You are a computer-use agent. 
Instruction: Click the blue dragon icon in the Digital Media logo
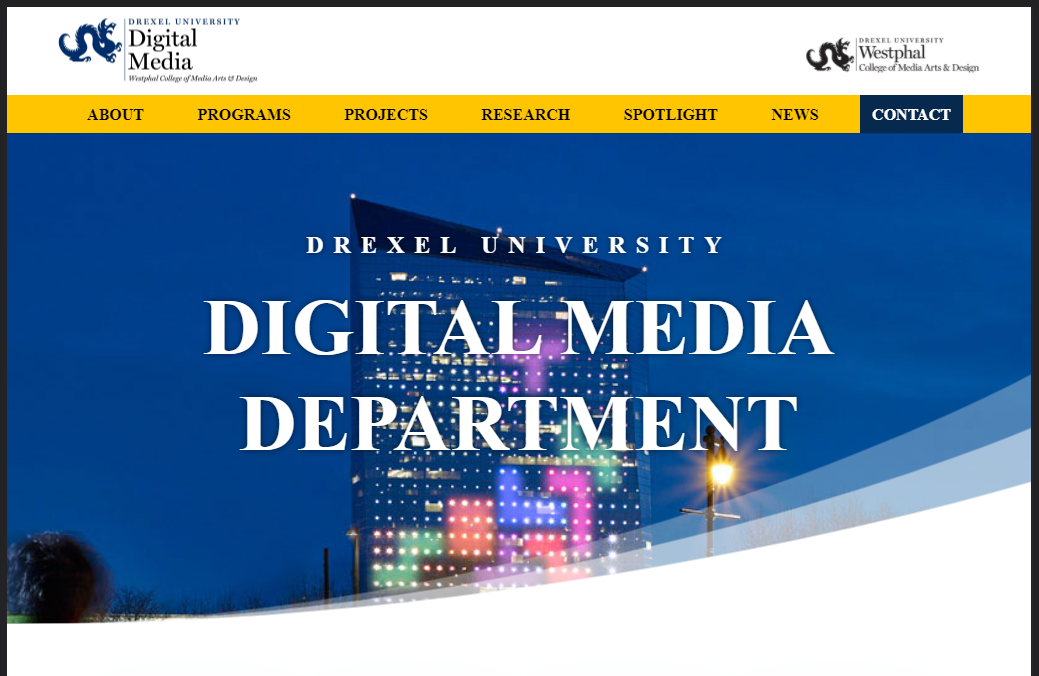pos(90,42)
